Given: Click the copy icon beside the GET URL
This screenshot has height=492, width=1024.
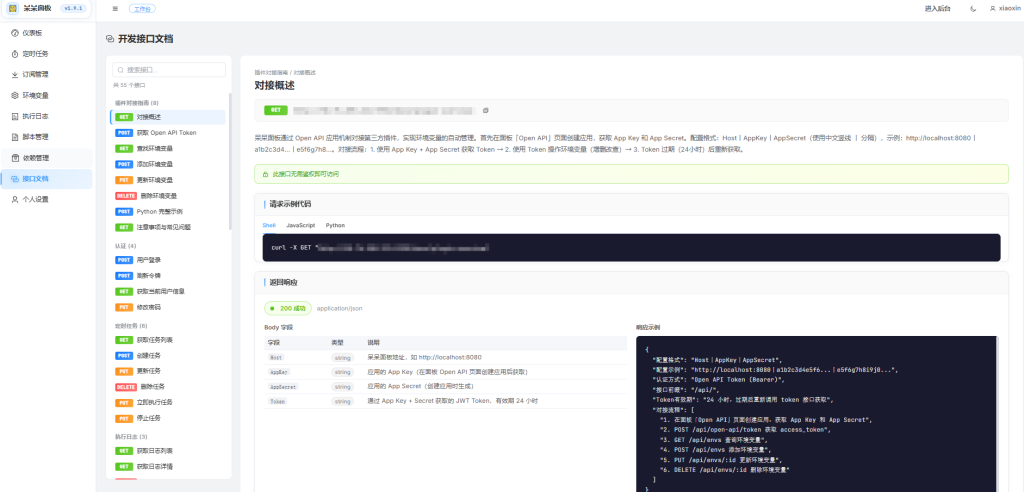Looking at the screenshot, I should [x=485, y=110].
